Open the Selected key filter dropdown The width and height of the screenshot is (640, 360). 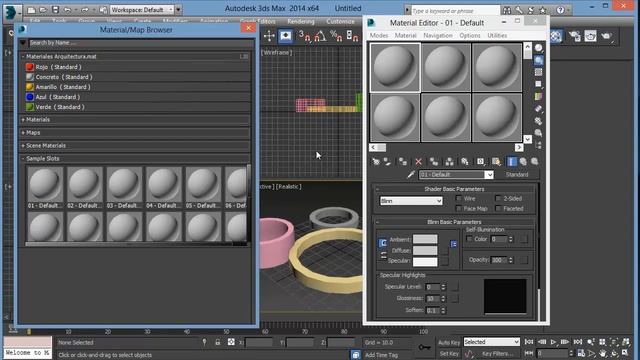pos(492,342)
